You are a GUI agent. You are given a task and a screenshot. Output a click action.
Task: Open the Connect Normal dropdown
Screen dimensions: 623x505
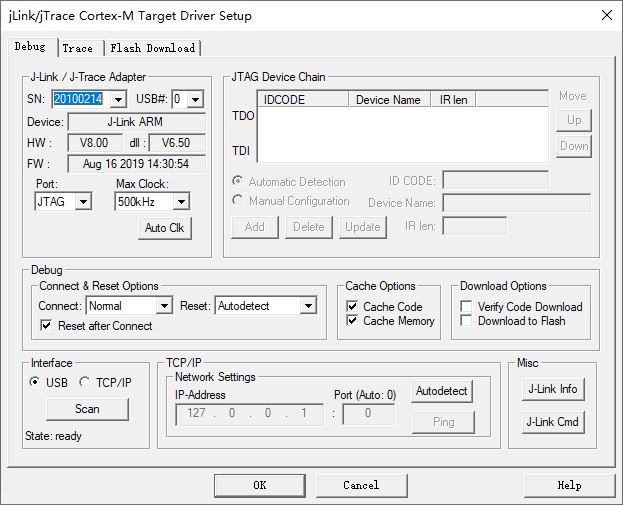click(164, 306)
